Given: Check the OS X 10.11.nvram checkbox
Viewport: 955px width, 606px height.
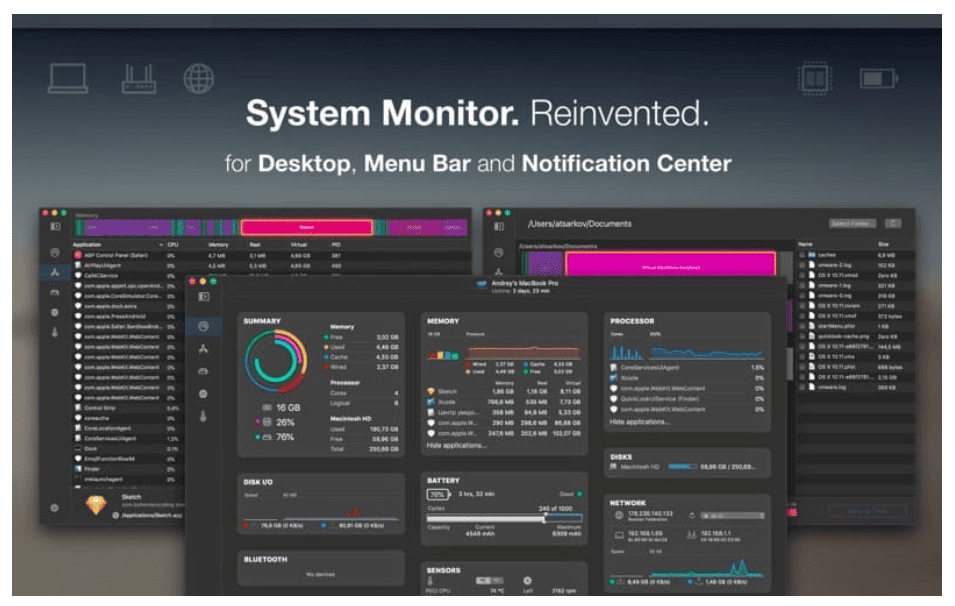Looking at the screenshot, I should pyautogui.click(x=802, y=306).
